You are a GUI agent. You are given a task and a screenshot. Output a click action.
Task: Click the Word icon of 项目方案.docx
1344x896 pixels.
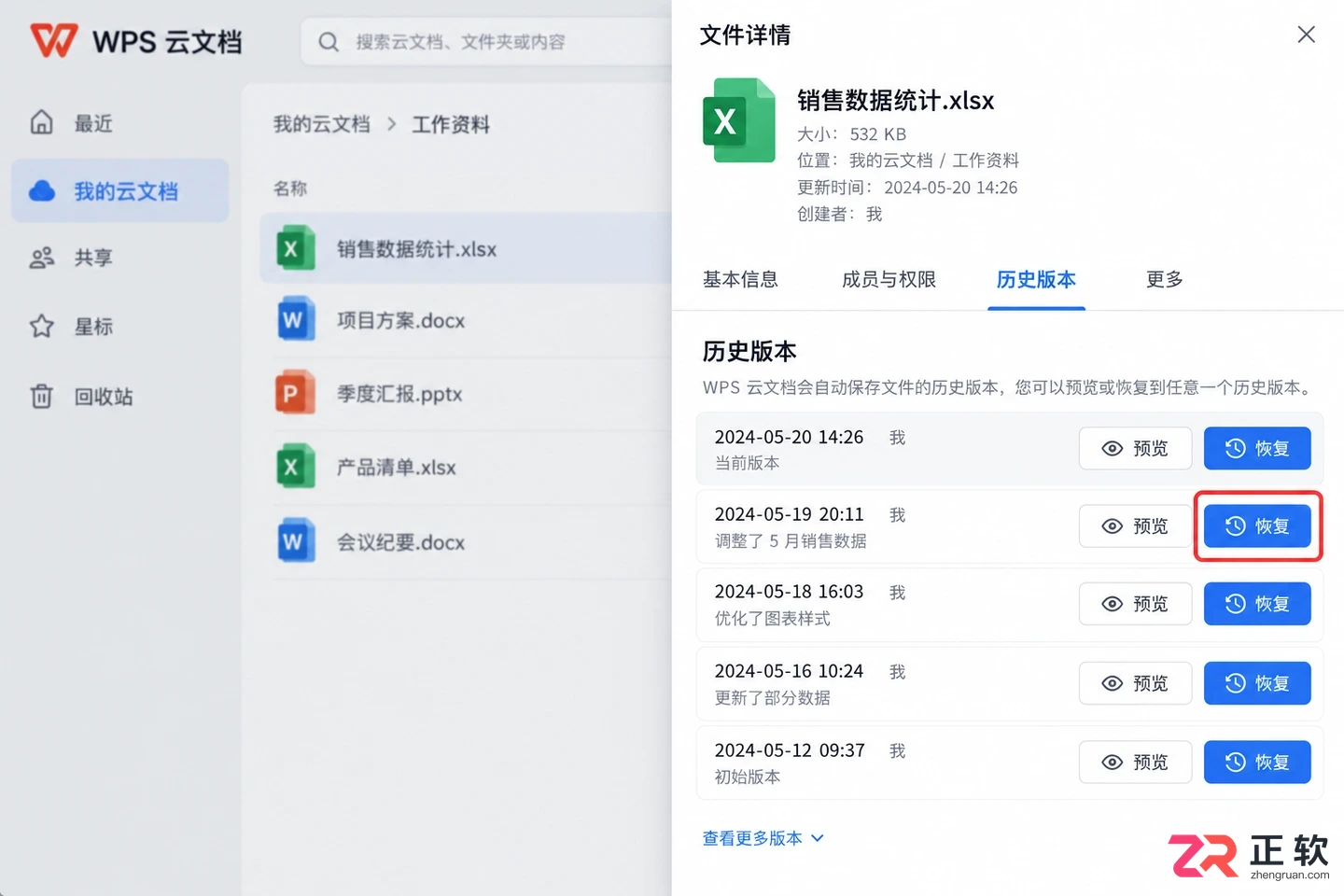pyautogui.click(x=295, y=320)
